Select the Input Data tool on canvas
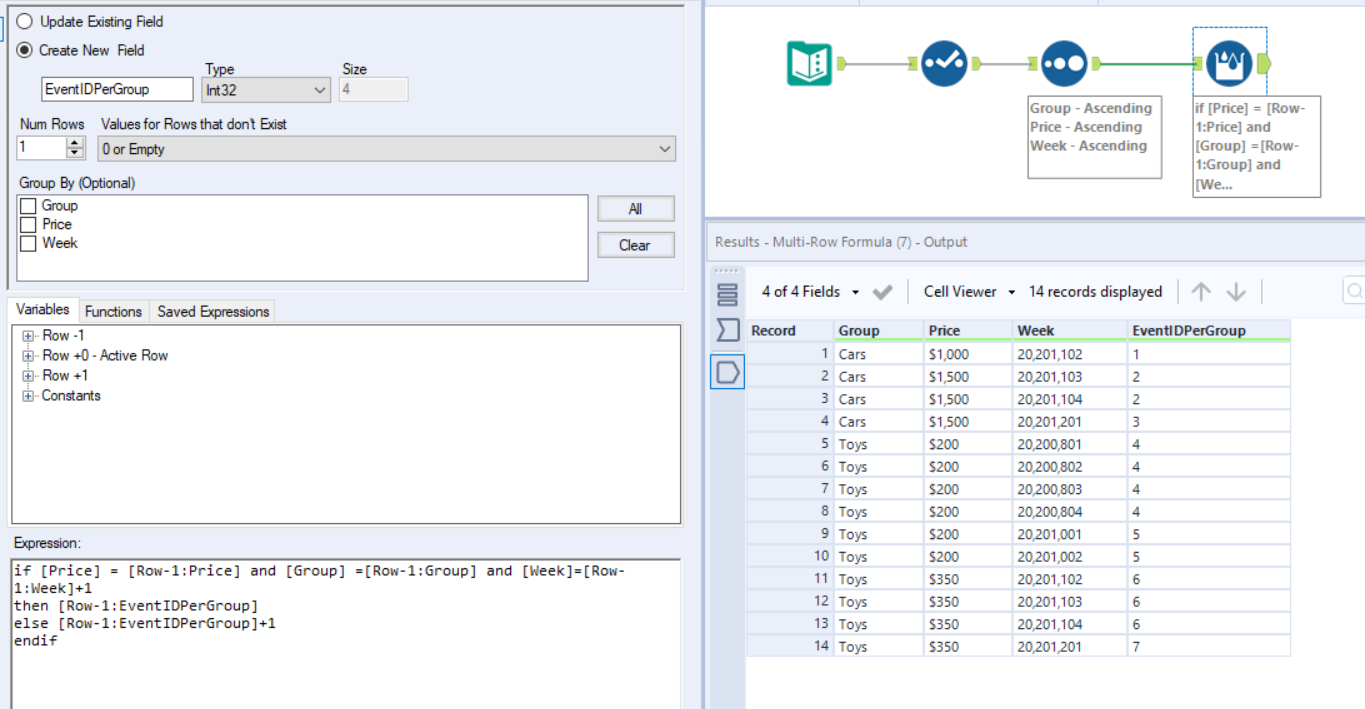The height and width of the screenshot is (709, 1365). tap(810, 64)
